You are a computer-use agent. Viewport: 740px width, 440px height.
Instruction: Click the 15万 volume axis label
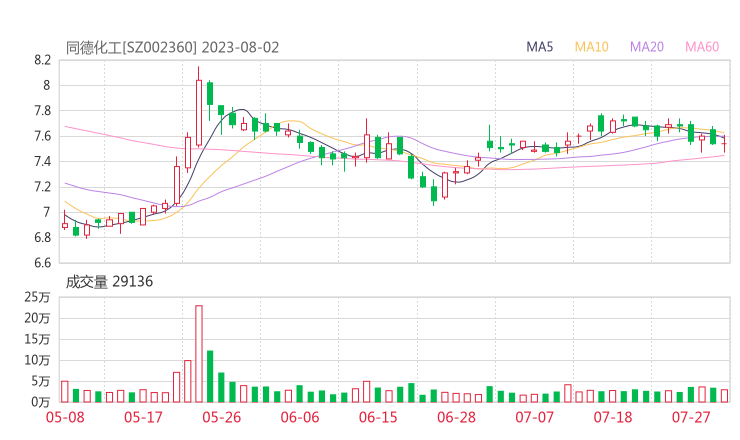[37, 339]
